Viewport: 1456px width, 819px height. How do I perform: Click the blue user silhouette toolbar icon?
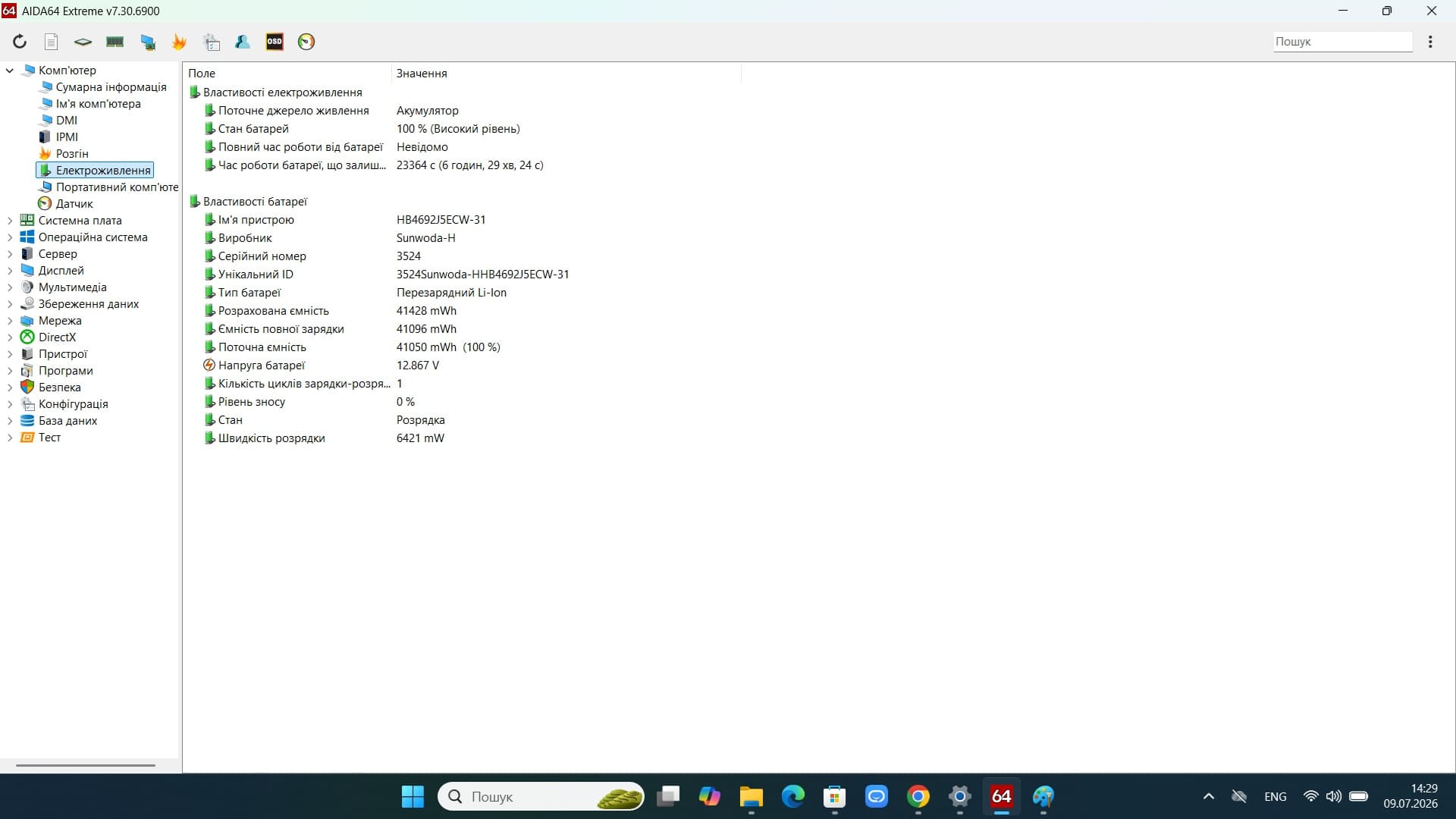(243, 42)
